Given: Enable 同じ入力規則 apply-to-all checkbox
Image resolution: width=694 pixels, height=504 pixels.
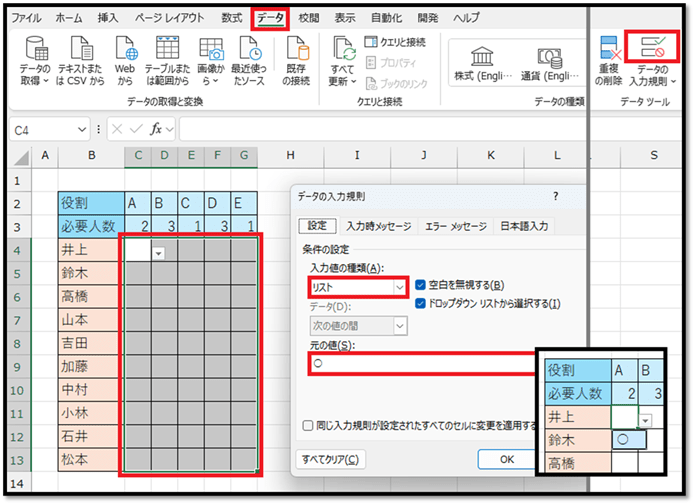Looking at the screenshot, I should (308, 426).
